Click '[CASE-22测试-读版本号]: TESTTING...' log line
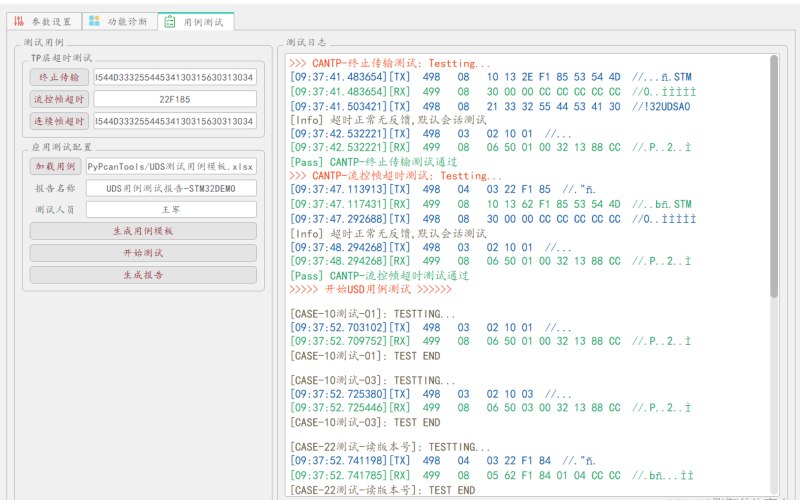The width and height of the screenshot is (800, 500). pos(390,447)
